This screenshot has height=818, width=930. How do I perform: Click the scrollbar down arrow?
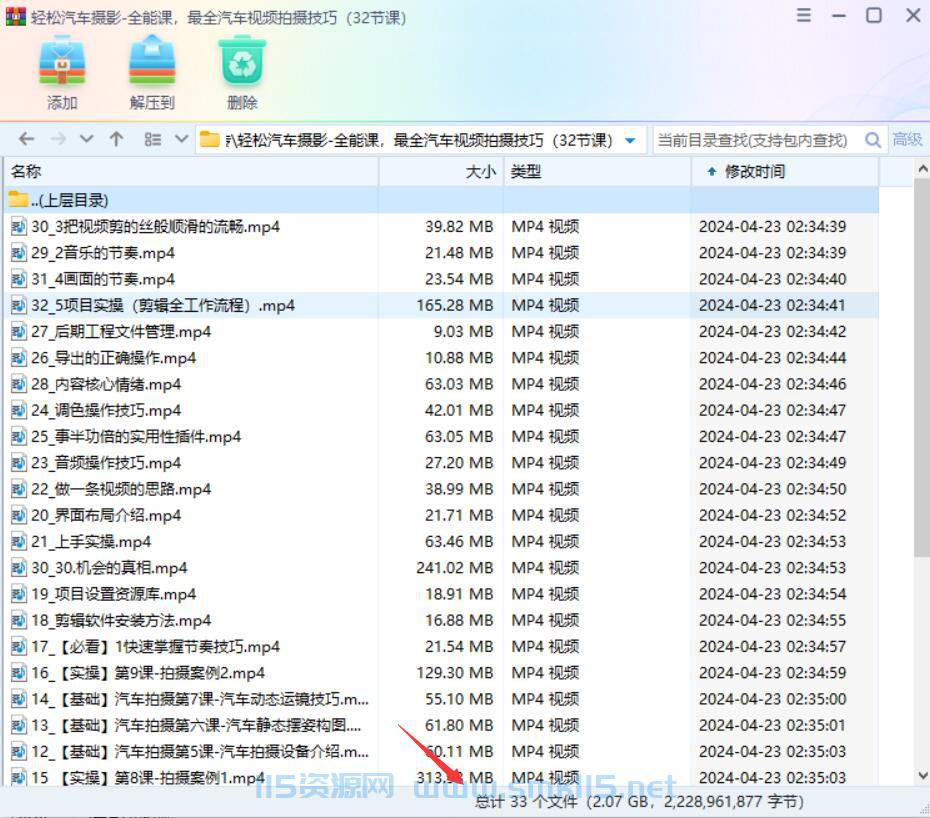pos(922,775)
